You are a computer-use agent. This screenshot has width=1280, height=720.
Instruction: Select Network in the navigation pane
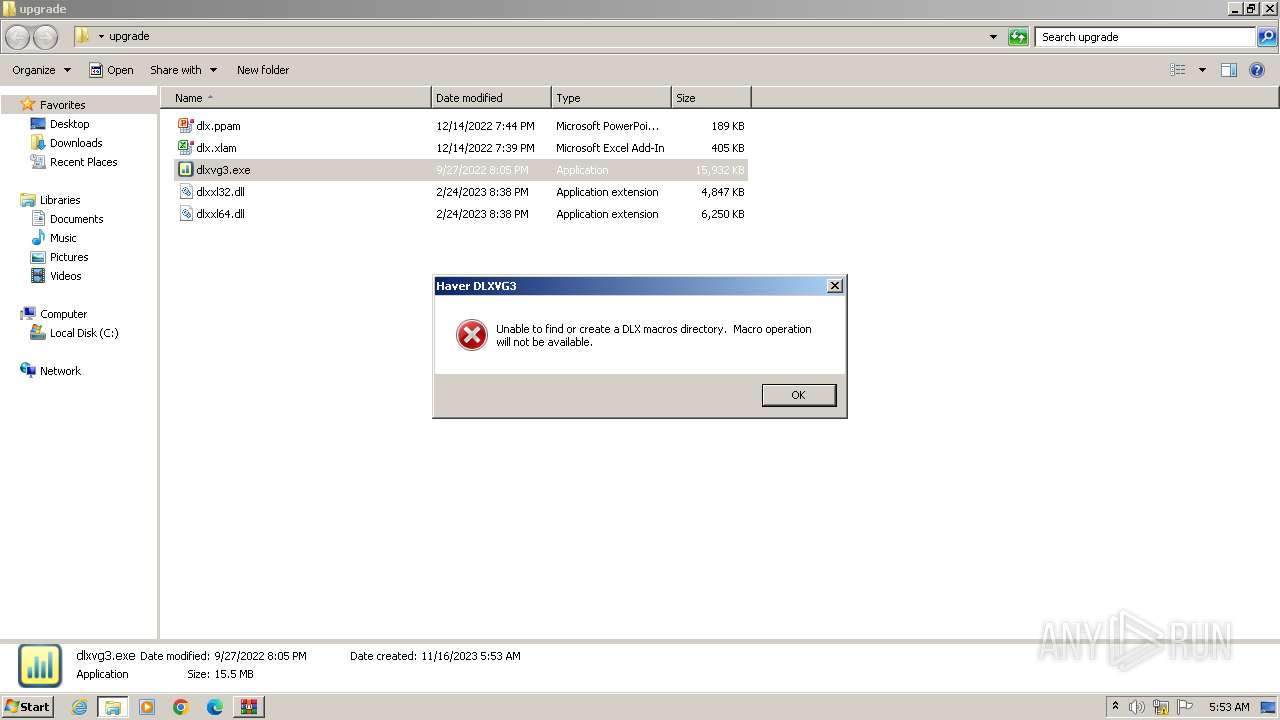pyautogui.click(x=60, y=371)
